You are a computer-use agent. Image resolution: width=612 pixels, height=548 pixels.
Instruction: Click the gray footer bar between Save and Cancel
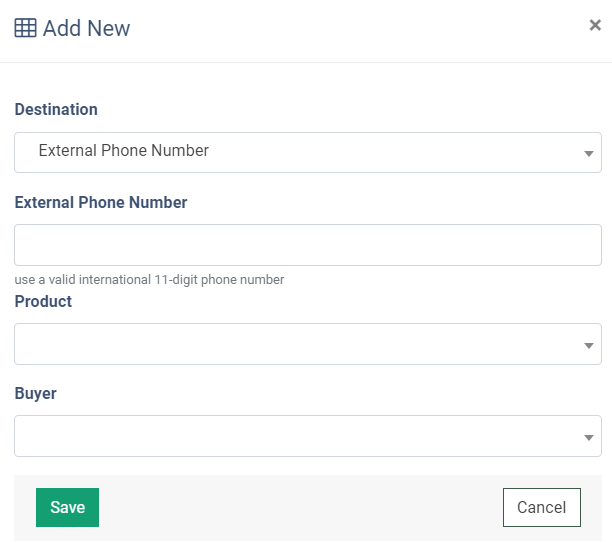point(301,507)
